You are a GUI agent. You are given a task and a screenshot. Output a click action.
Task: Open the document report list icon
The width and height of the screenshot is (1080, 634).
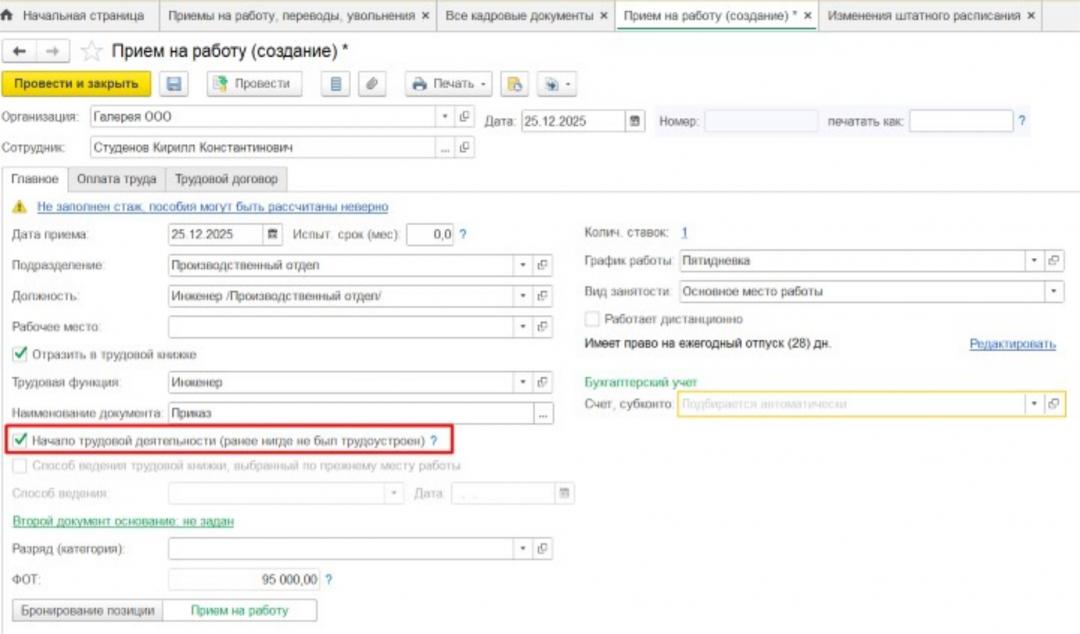tap(335, 84)
